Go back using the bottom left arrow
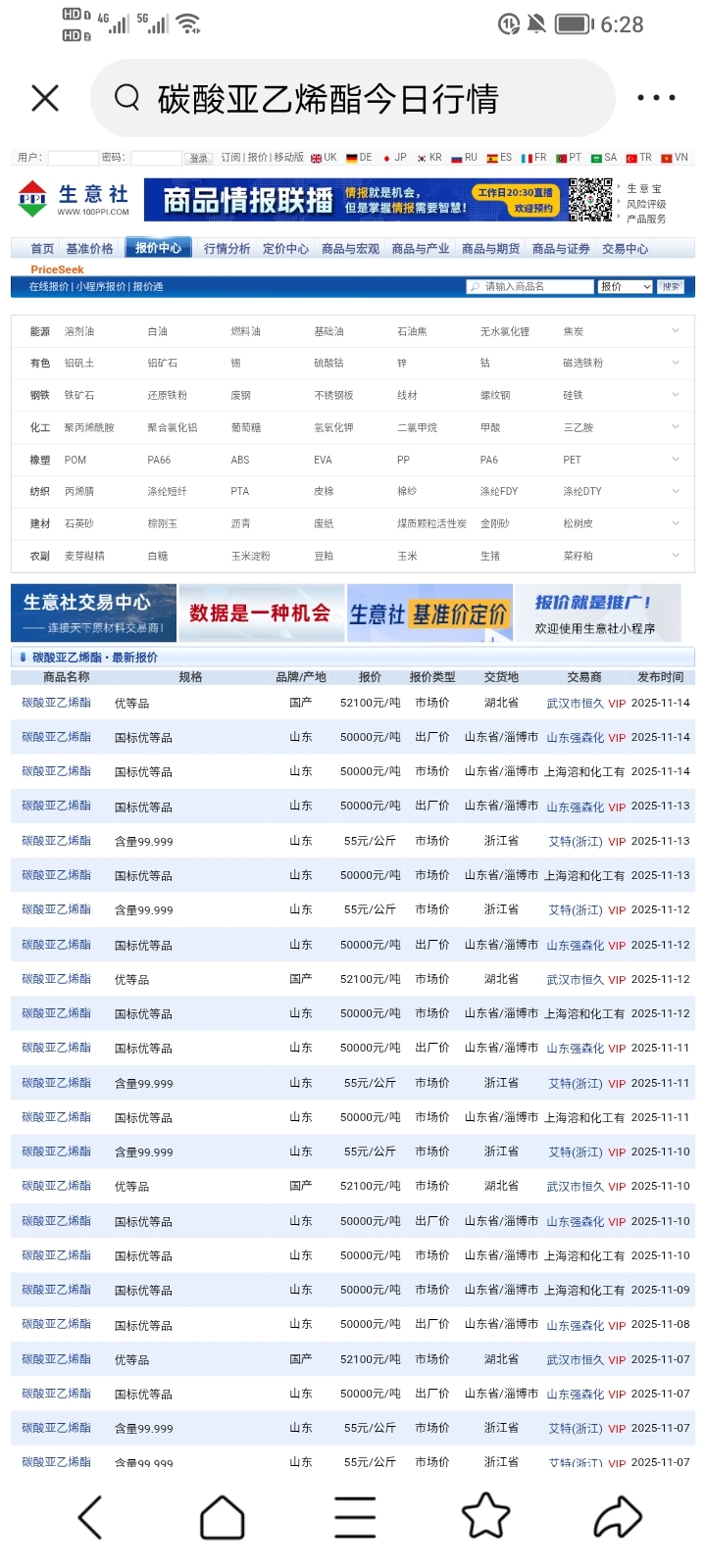This screenshot has width=706, height=1568. click(90, 1517)
